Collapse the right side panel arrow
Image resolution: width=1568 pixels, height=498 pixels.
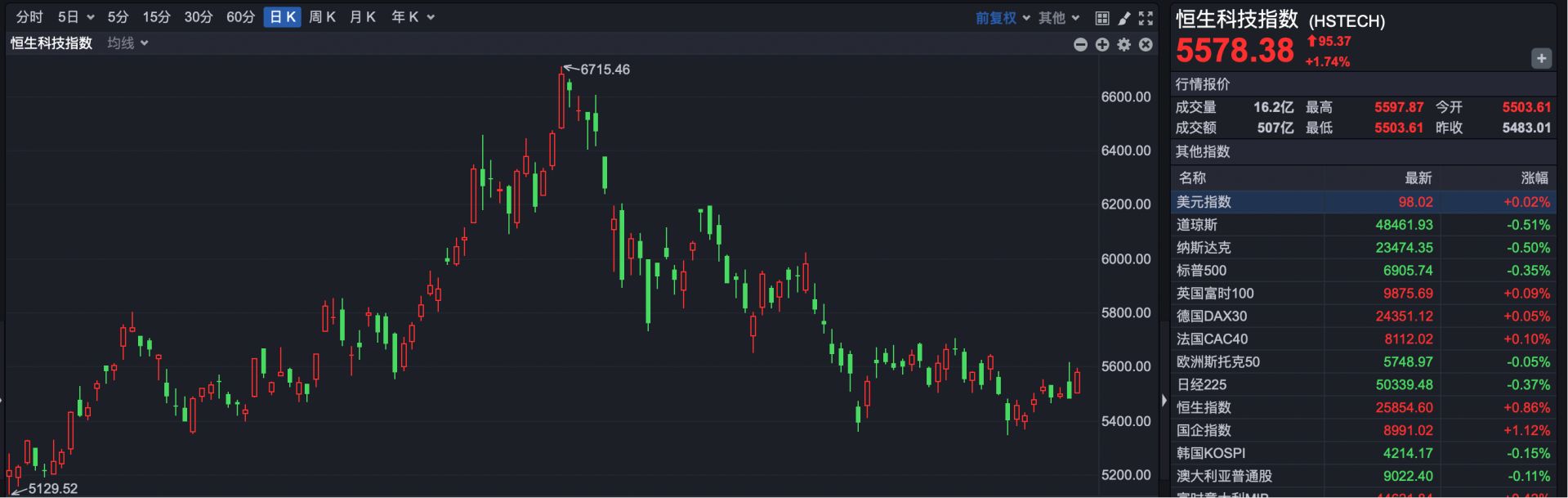(x=1164, y=401)
